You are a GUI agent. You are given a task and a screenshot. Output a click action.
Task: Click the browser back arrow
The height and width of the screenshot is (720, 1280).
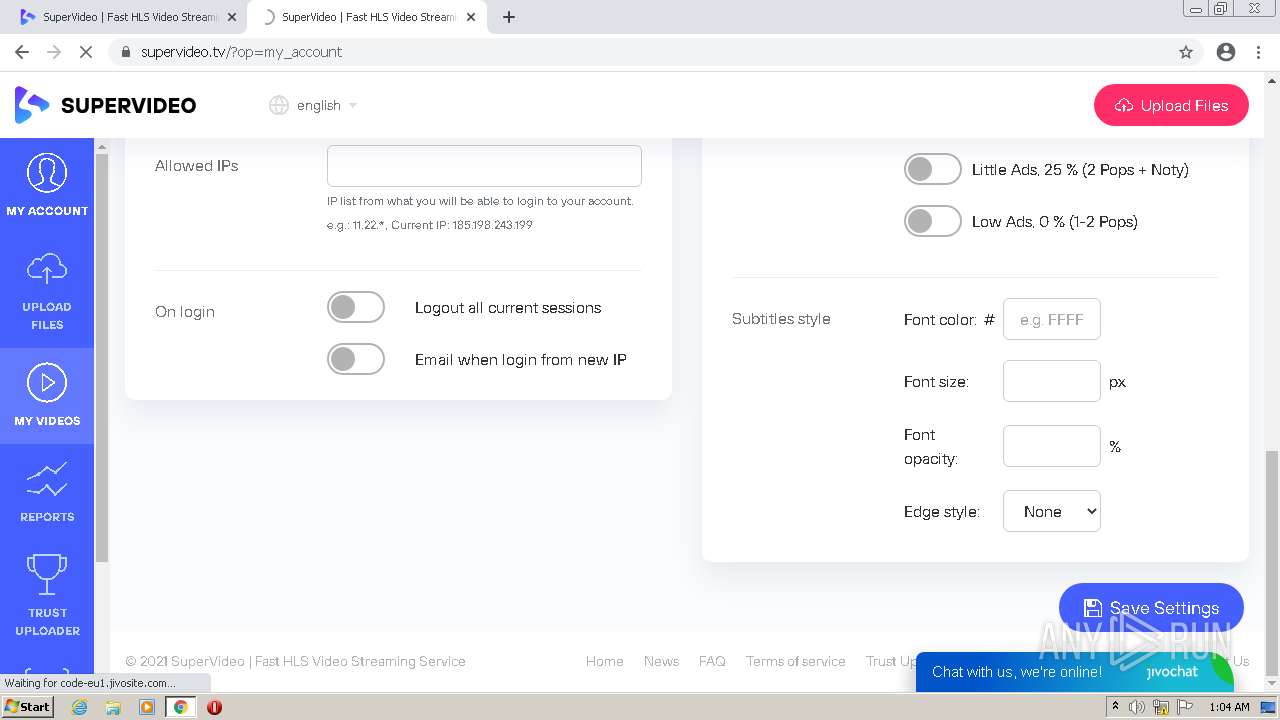tap(22, 52)
